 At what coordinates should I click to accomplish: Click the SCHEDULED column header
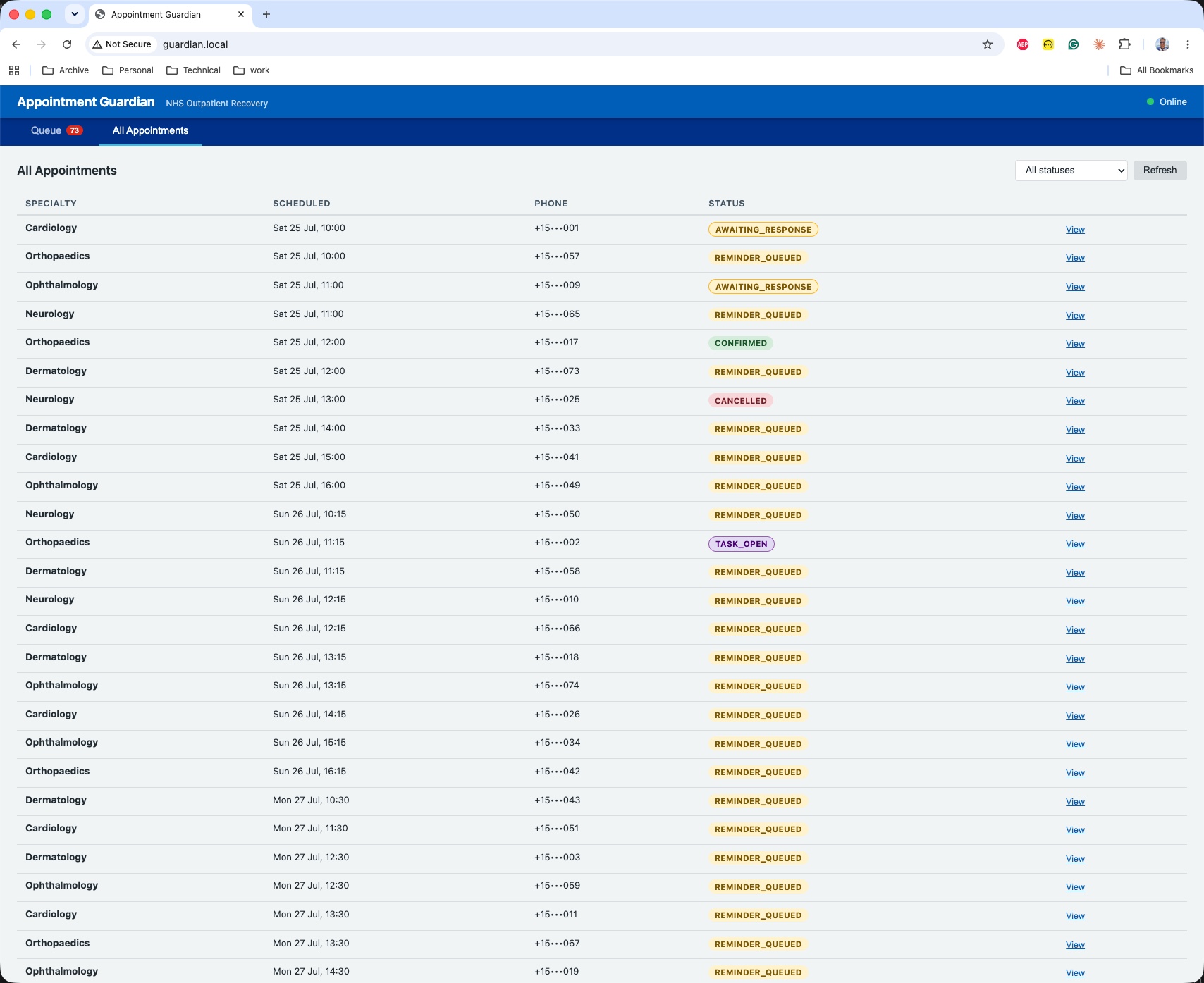(301, 204)
